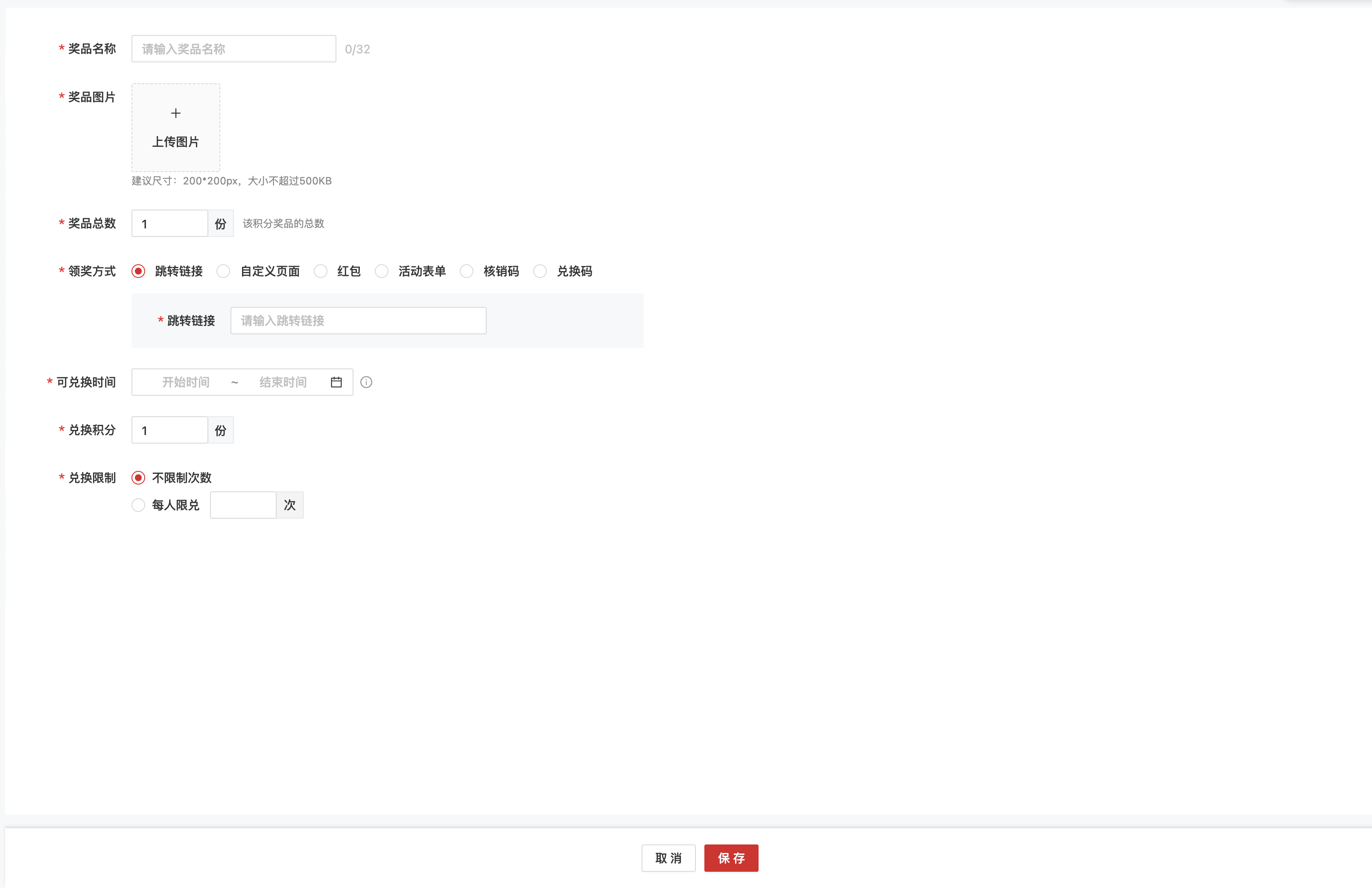This screenshot has height=888, width=1372.
Task: Select 红包 radio option
Action: click(321, 271)
